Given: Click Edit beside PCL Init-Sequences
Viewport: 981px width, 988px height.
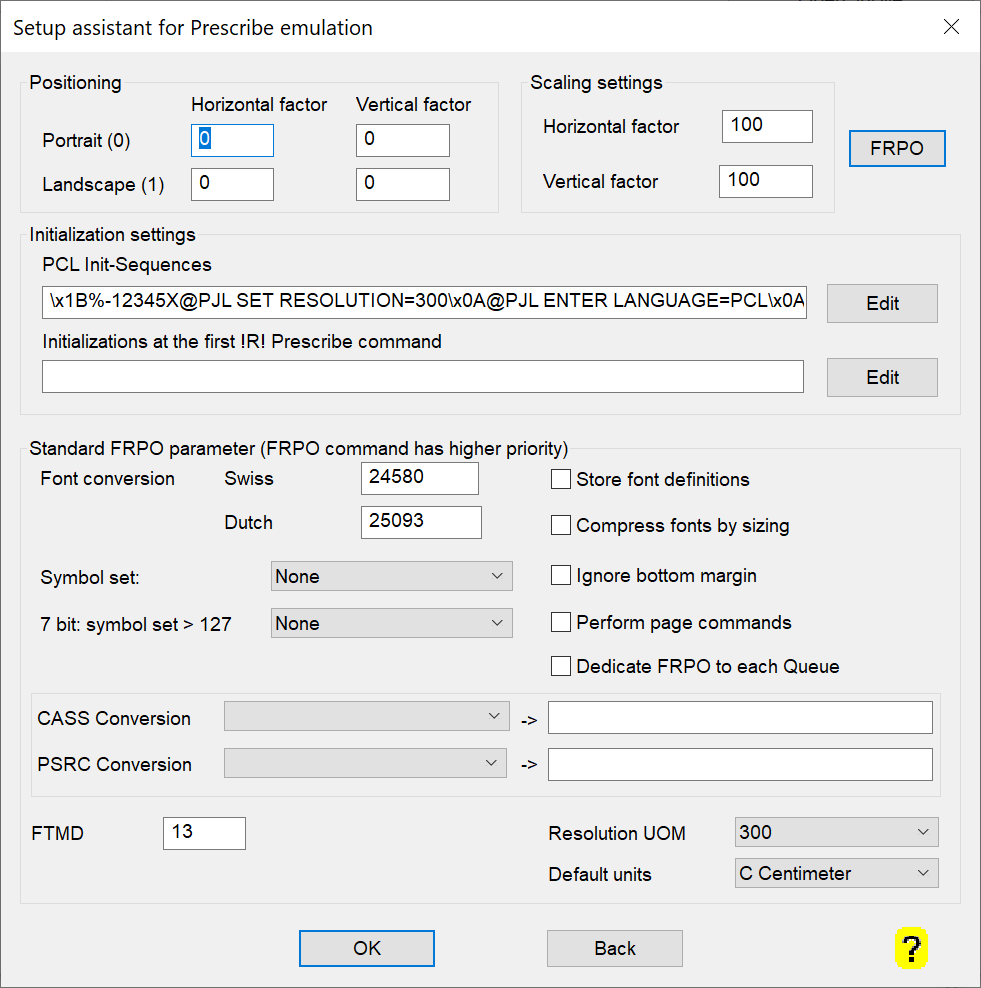Looking at the screenshot, I should point(882,303).
